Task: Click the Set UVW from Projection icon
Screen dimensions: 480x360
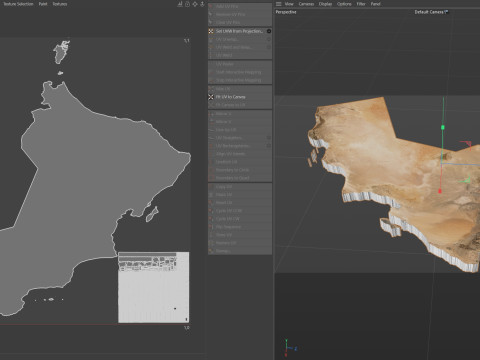Action: [211, 31]
